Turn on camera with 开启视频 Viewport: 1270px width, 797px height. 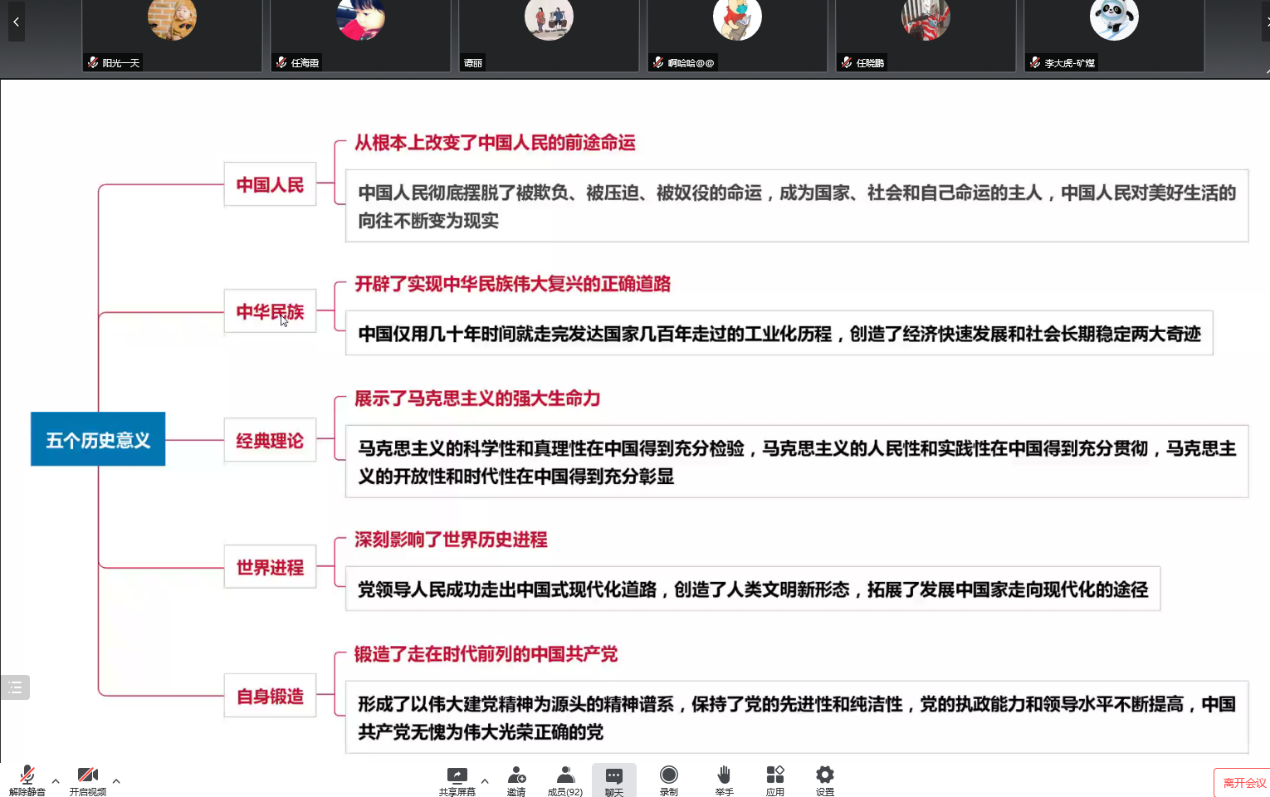point(88,780)
